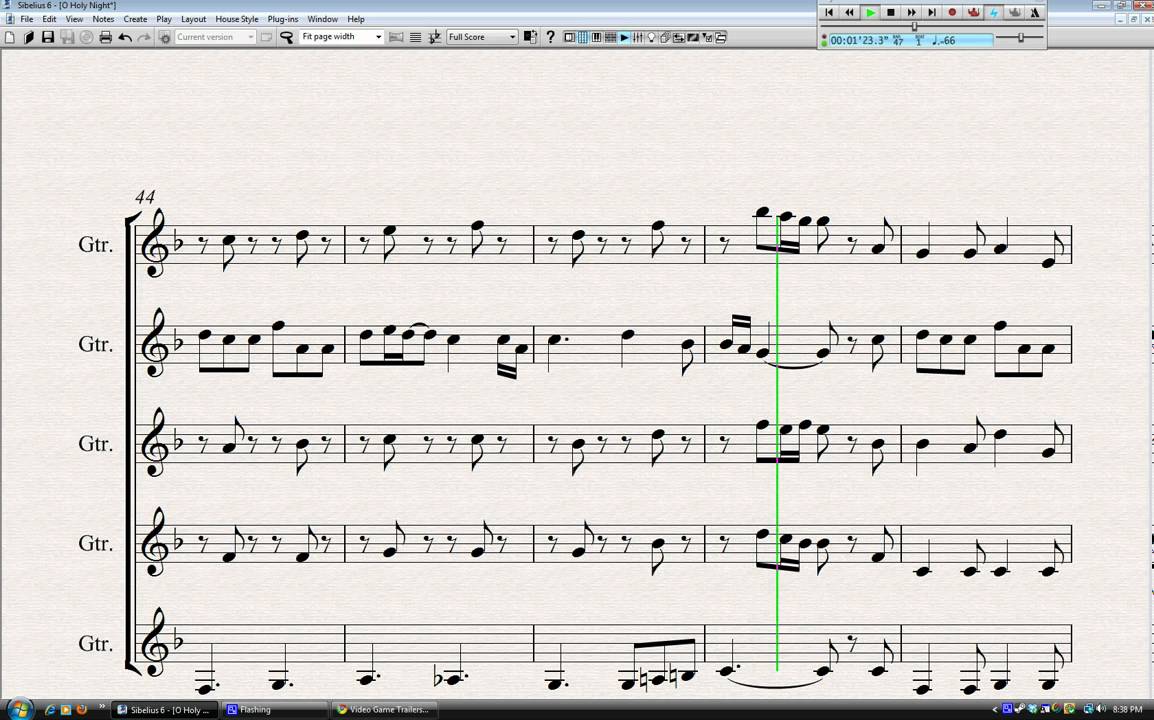Open the Windows Start menu

pyautogui.click(x=19, y=709)
